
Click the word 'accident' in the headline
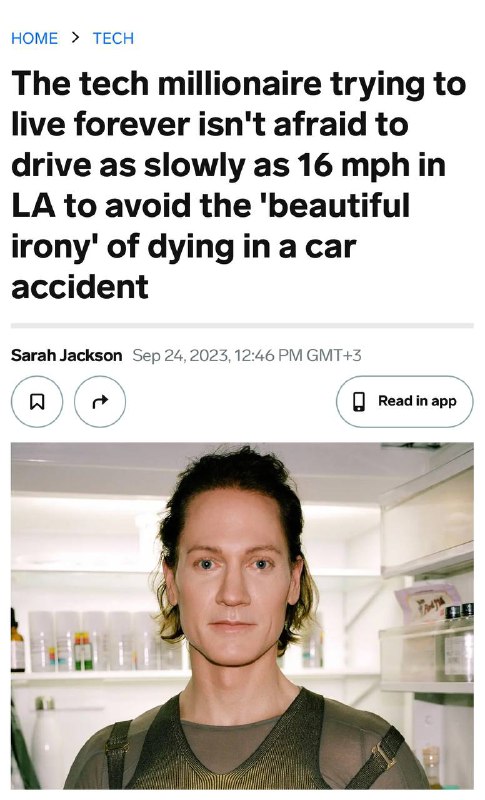(x=80, y=287)
